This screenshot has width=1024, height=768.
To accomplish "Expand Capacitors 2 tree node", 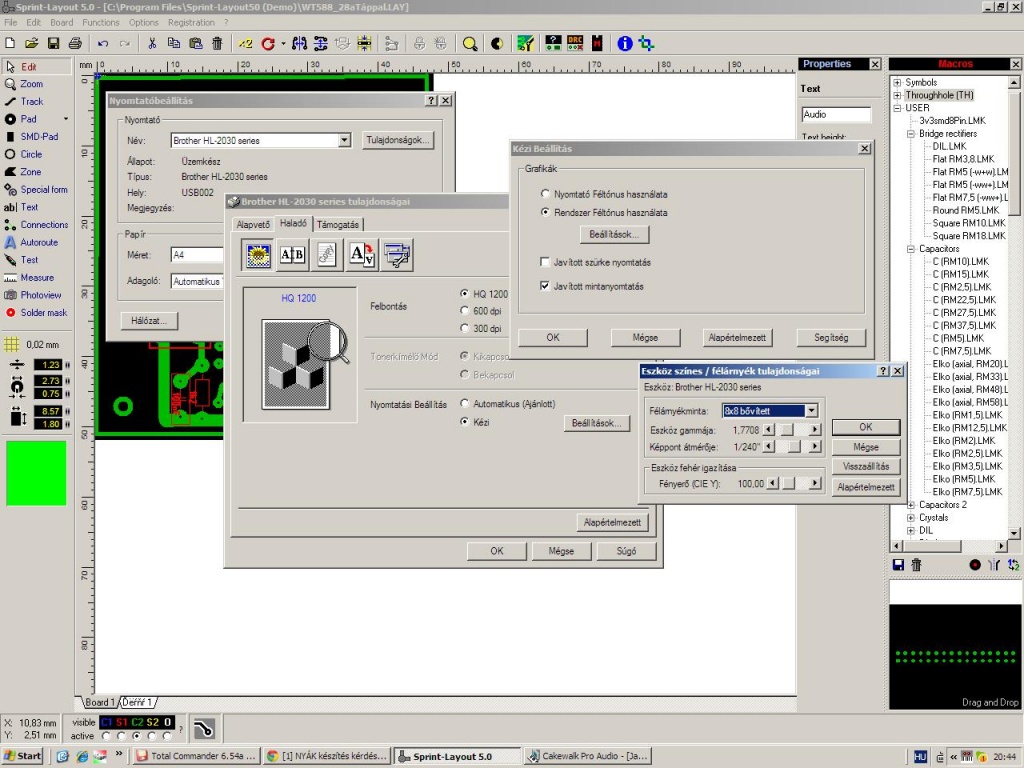I will coord(911,505).
